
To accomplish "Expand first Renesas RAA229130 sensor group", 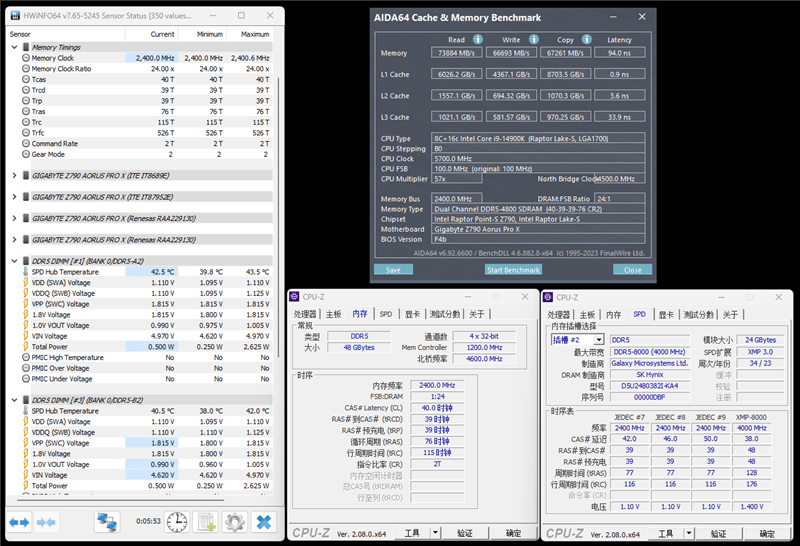I will pyautogui.click(x=14, y=218).
